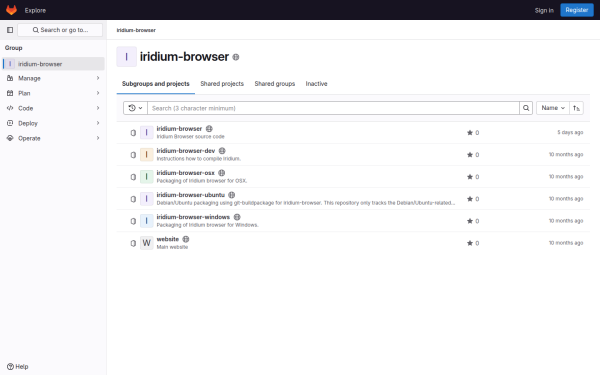Click star icon in iridium-browser row
This screenshot has height=375, width=600.
(470, 133)
